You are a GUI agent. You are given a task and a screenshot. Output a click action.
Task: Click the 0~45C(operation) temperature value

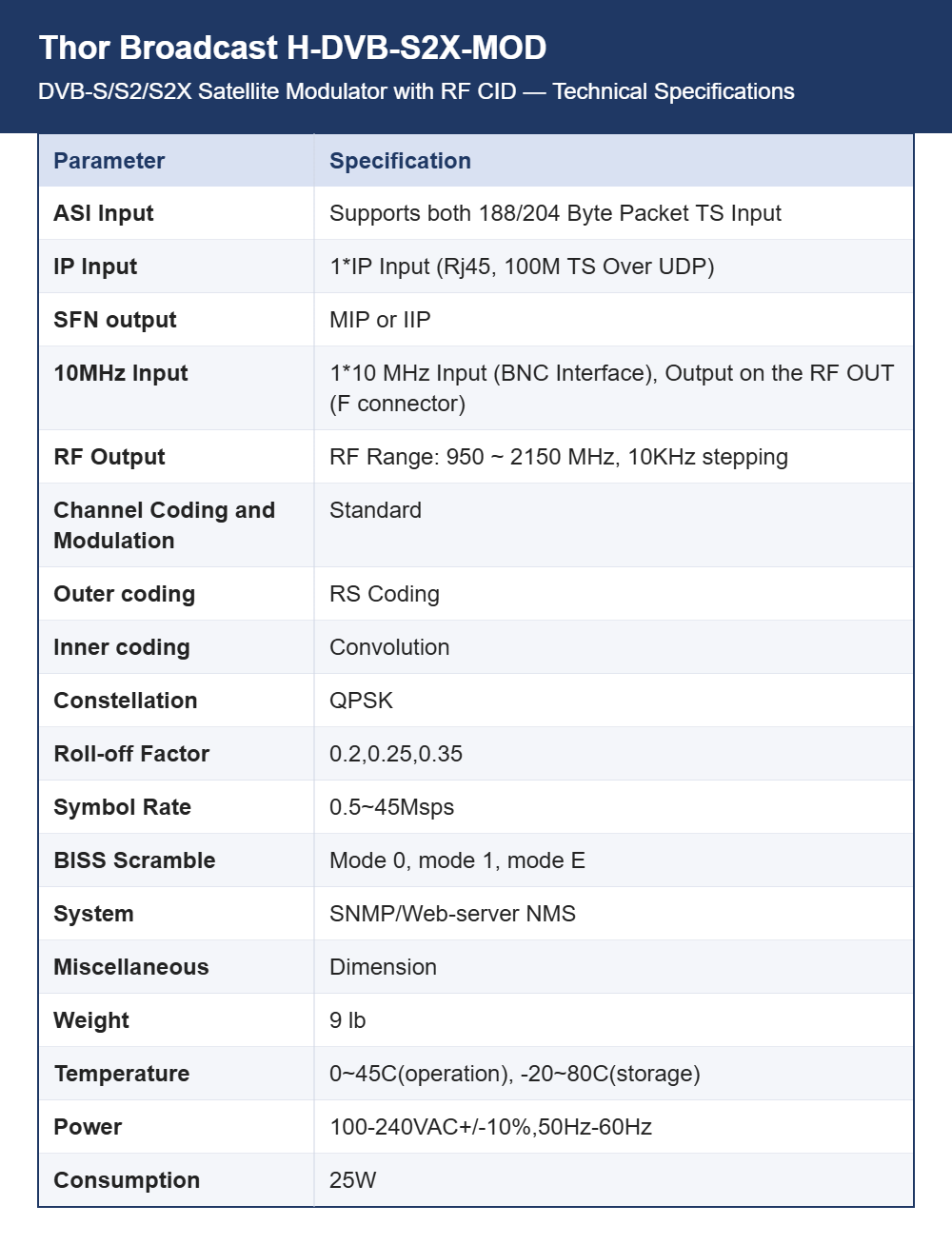tap(515, 1074)
